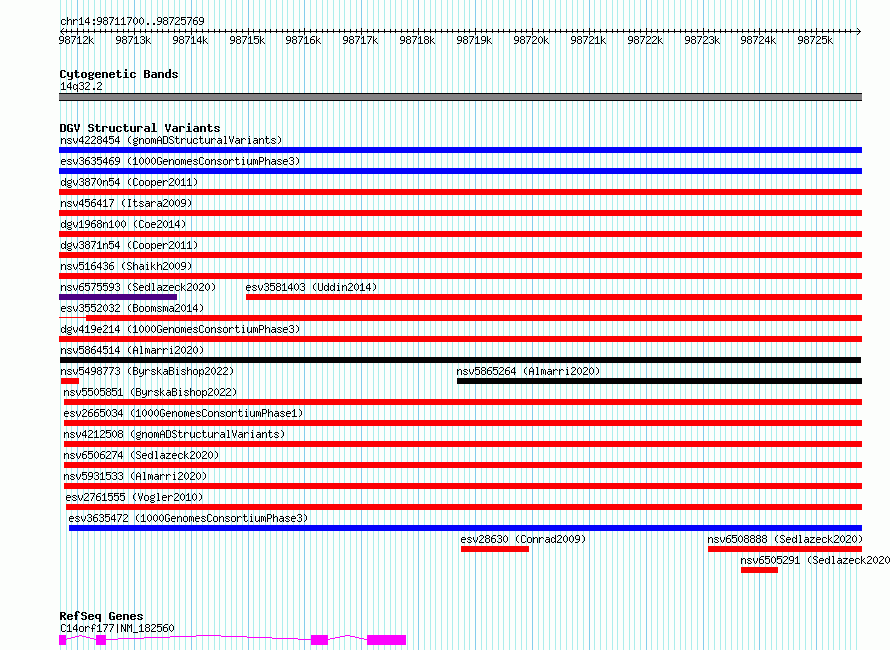Click the DGV Structural Variants track title
Viewport: 890px width, 650px height.
coord(140,128)
